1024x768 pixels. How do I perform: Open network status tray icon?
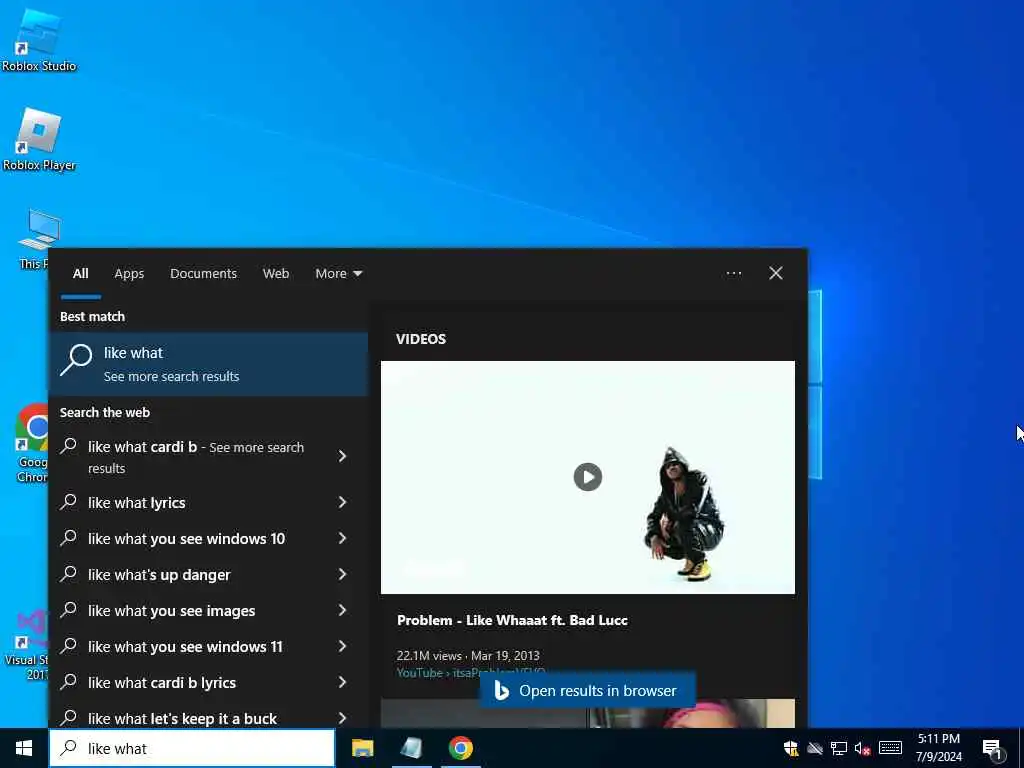point(839,748)
